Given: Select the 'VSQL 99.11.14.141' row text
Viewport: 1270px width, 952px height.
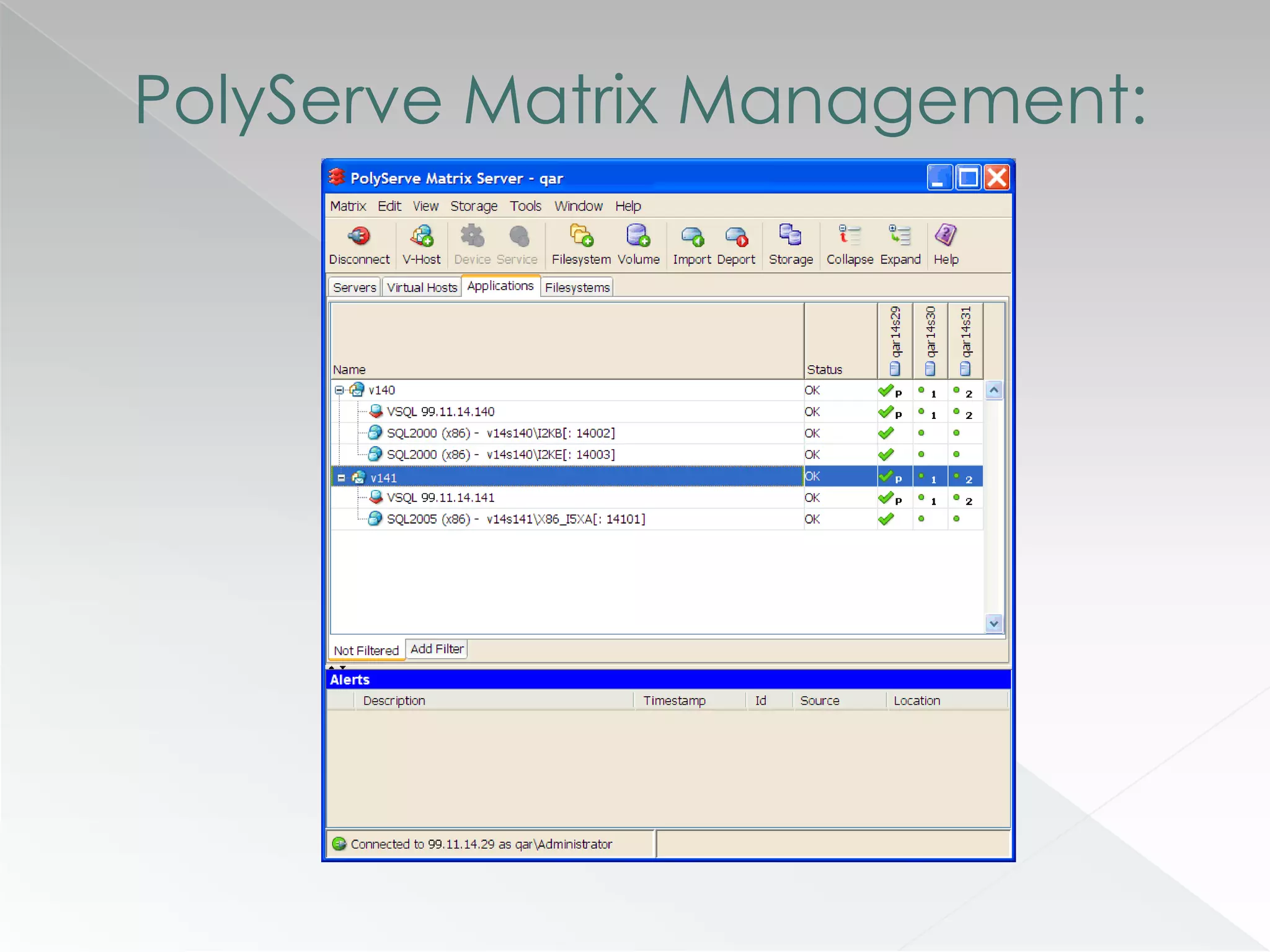Looking at the screenshot, I should pyautogui.click(x=440, y=498).
